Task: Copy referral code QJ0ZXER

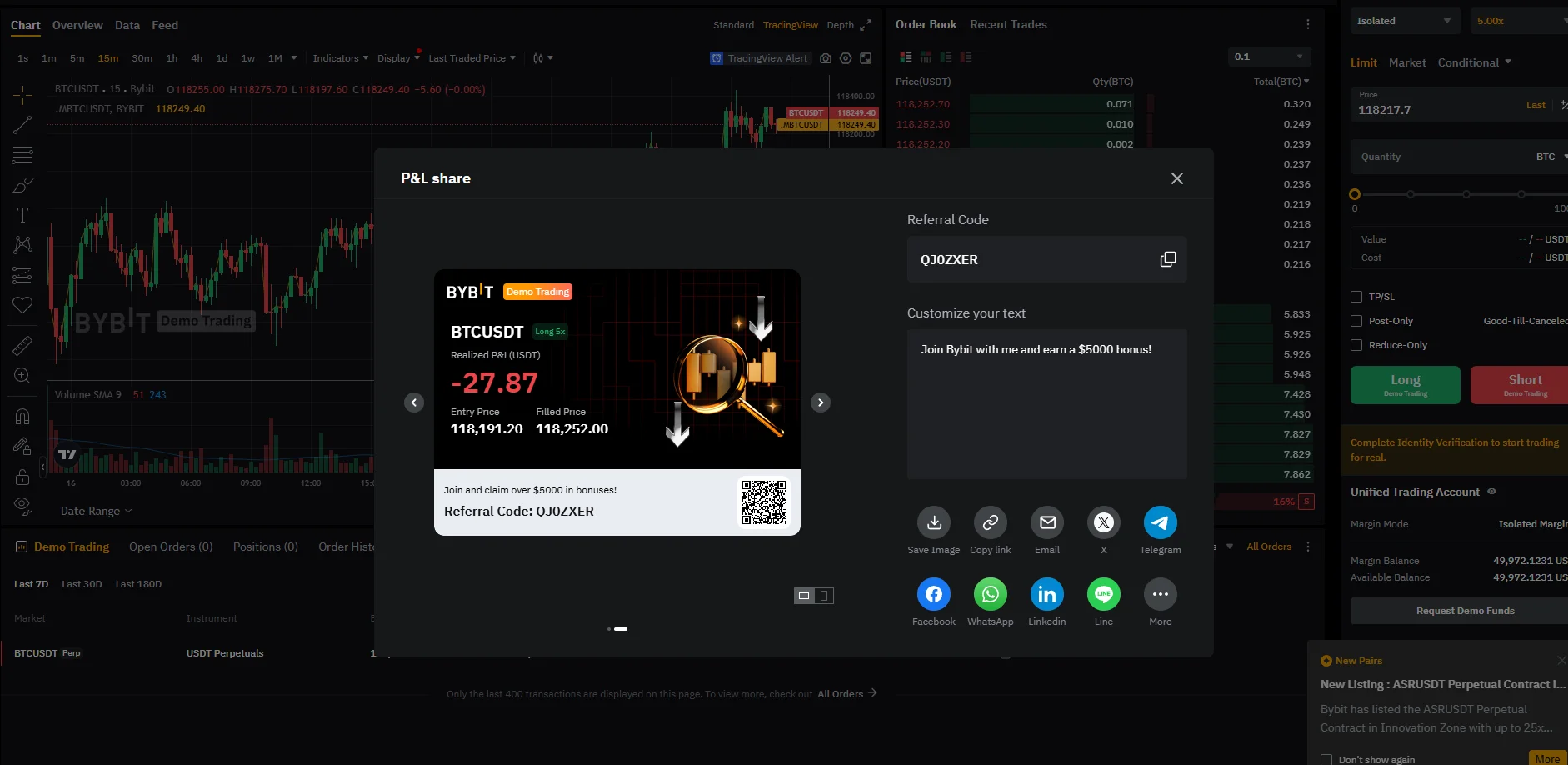Action: 1168,259
